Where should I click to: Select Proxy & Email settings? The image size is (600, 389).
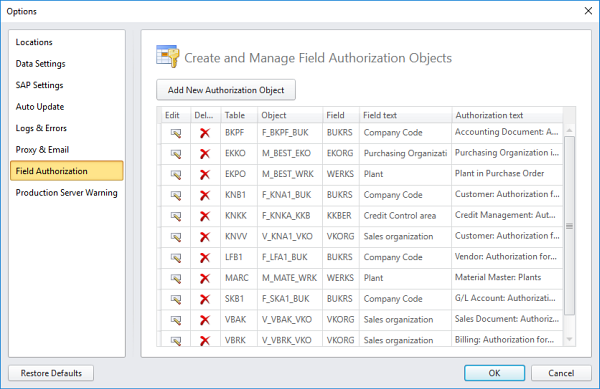67,150
